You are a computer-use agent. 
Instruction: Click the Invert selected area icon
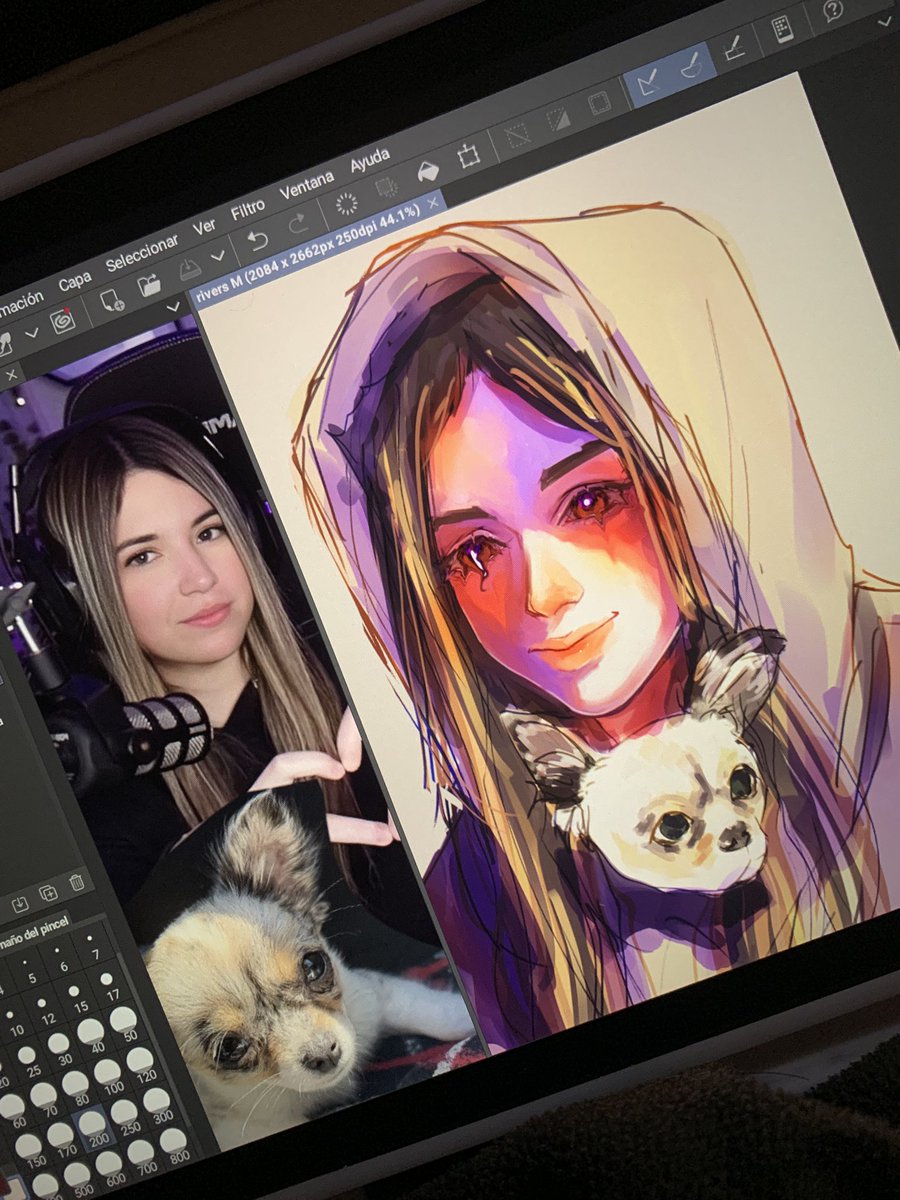point(558,120)
